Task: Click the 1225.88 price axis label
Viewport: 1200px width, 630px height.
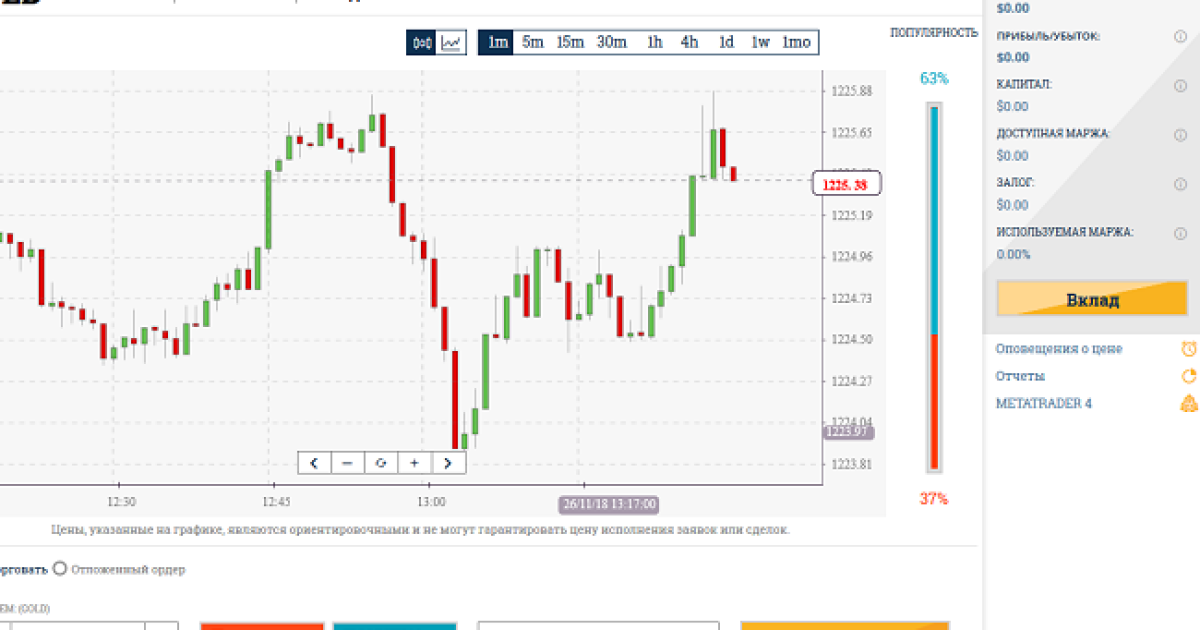Action: 851,91
